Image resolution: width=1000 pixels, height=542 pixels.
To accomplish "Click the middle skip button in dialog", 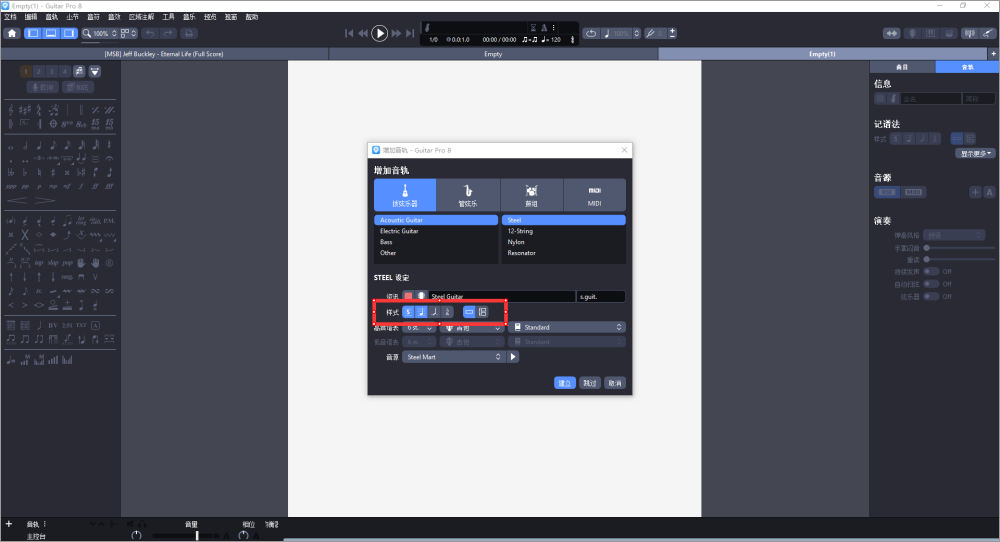I will coord(590,383).
